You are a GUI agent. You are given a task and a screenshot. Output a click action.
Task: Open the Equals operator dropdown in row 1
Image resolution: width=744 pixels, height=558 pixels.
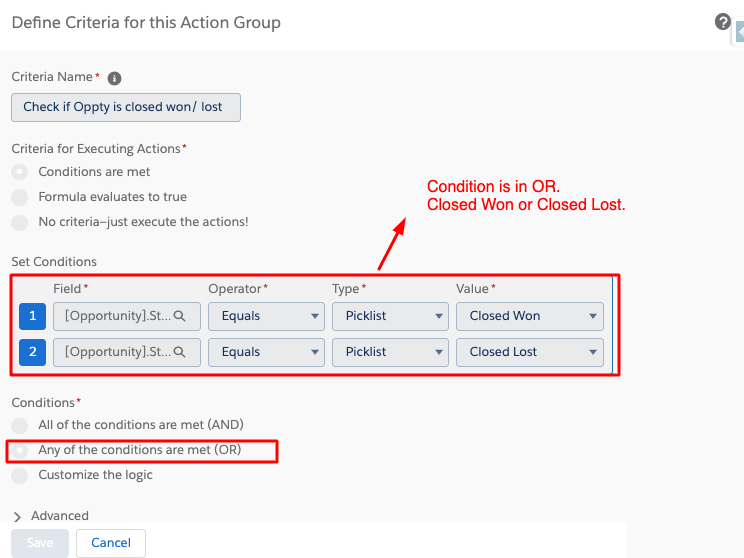pos(266,316)
